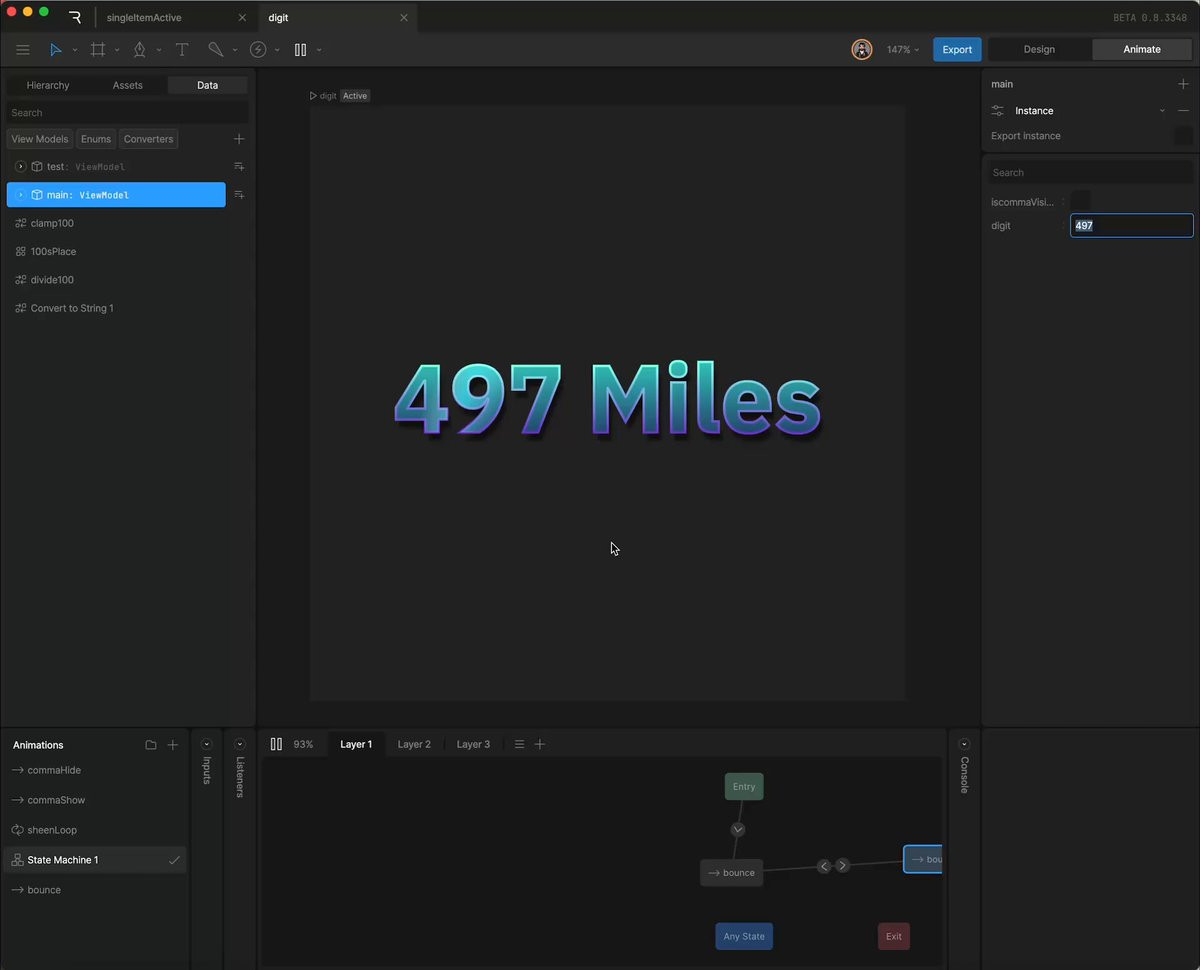The image size is (1200, 970).
Task: Click the digit value input field
Action: pyautogui.click(x=1131, y=226)
